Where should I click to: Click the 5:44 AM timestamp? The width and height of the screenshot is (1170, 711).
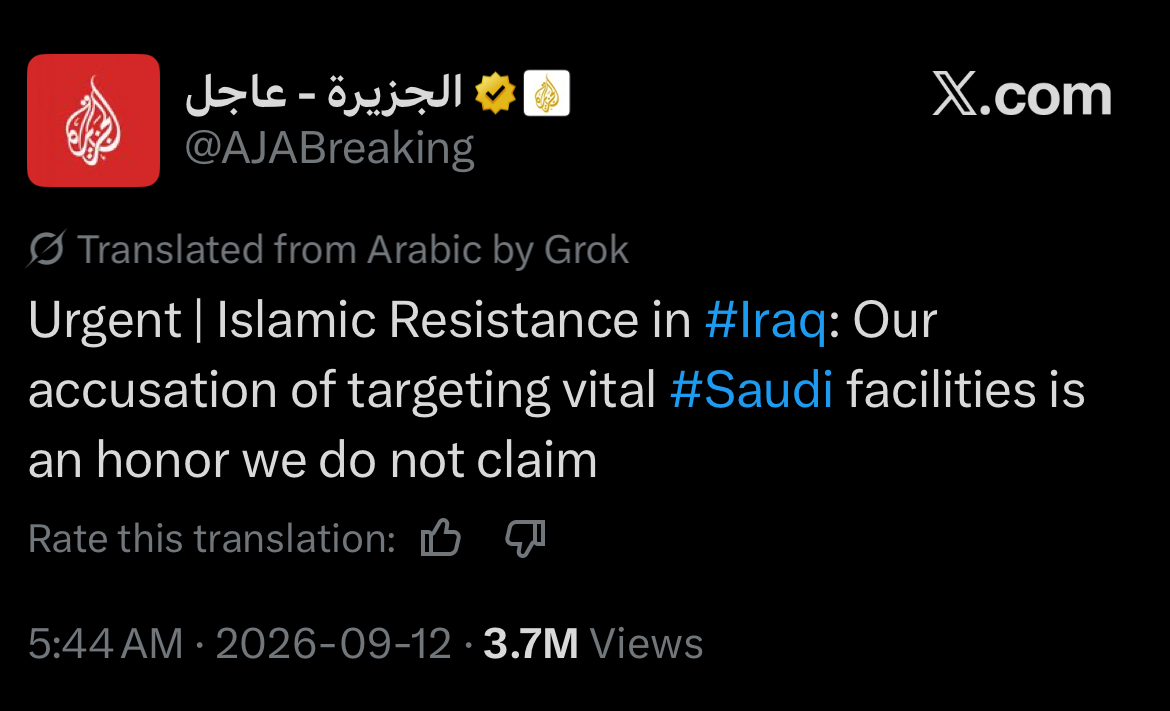pyautogui.click(x=106, y=643)
